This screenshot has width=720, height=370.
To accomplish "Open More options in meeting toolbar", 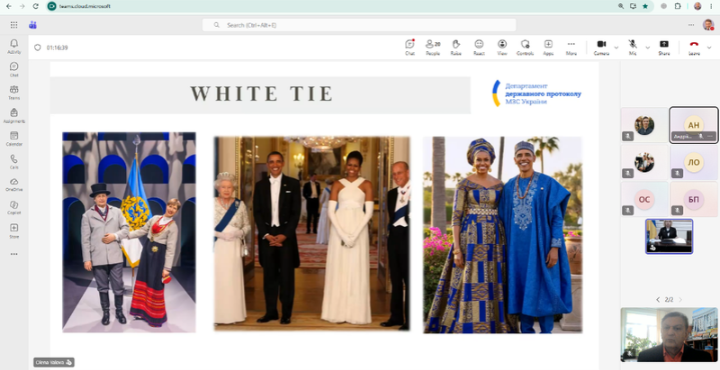I will (571, 47).
